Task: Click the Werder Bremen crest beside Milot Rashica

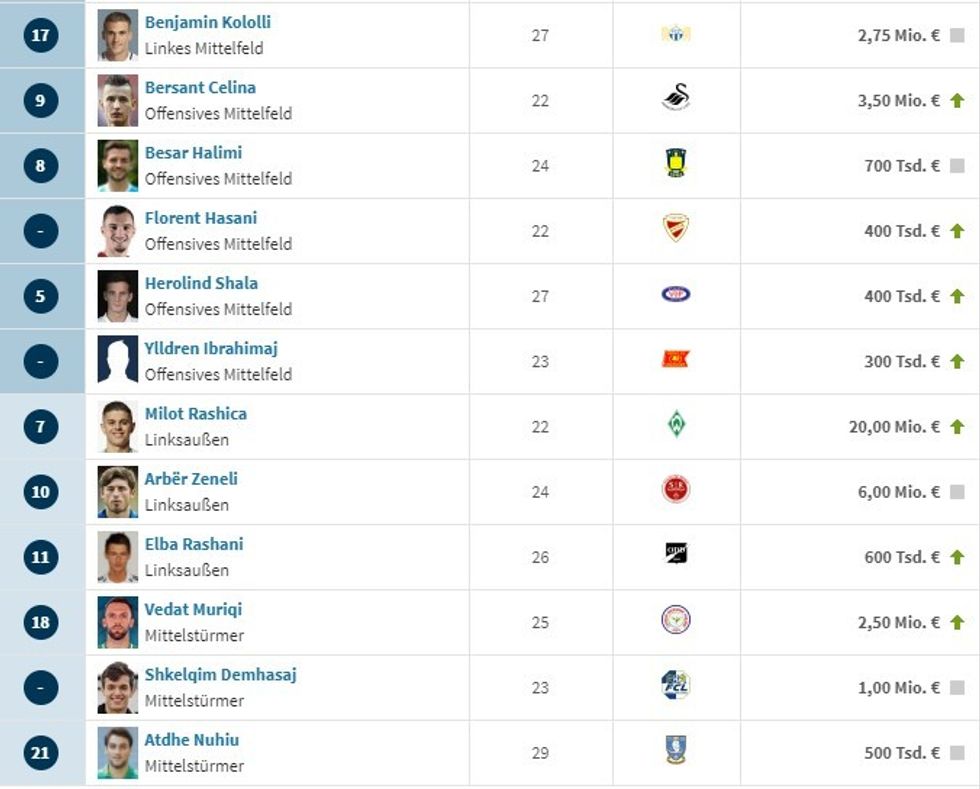Action: [x=676, y=425]
